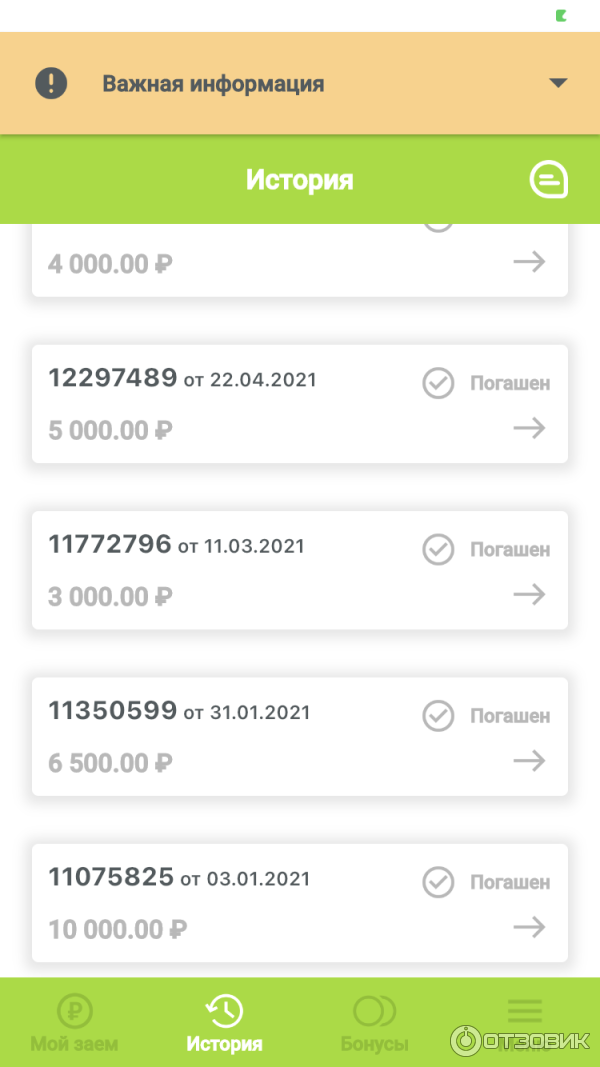Switch to the История tab

coord(224,1022)
